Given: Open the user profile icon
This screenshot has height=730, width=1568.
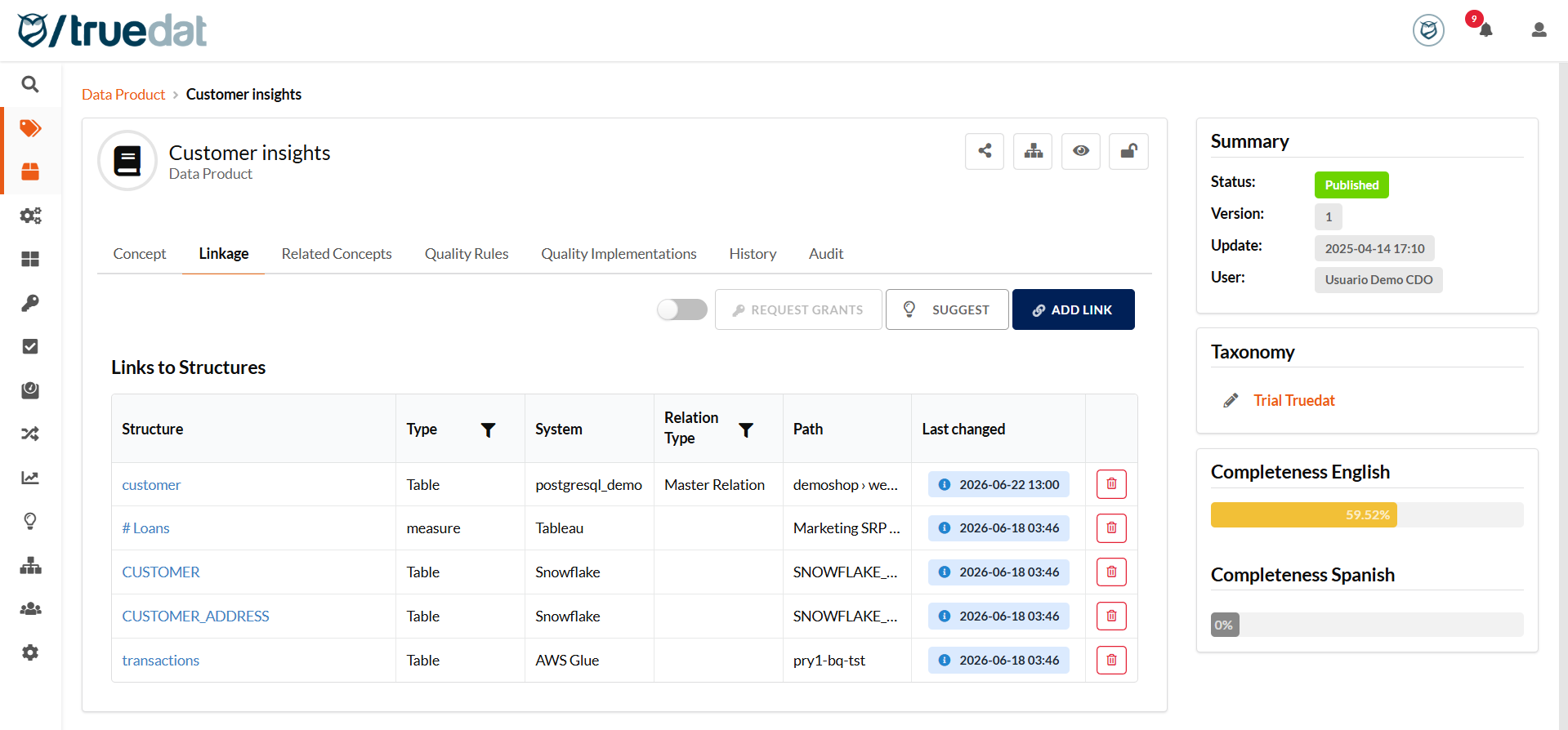Looking at the screenshot, I should (1539, 30).
